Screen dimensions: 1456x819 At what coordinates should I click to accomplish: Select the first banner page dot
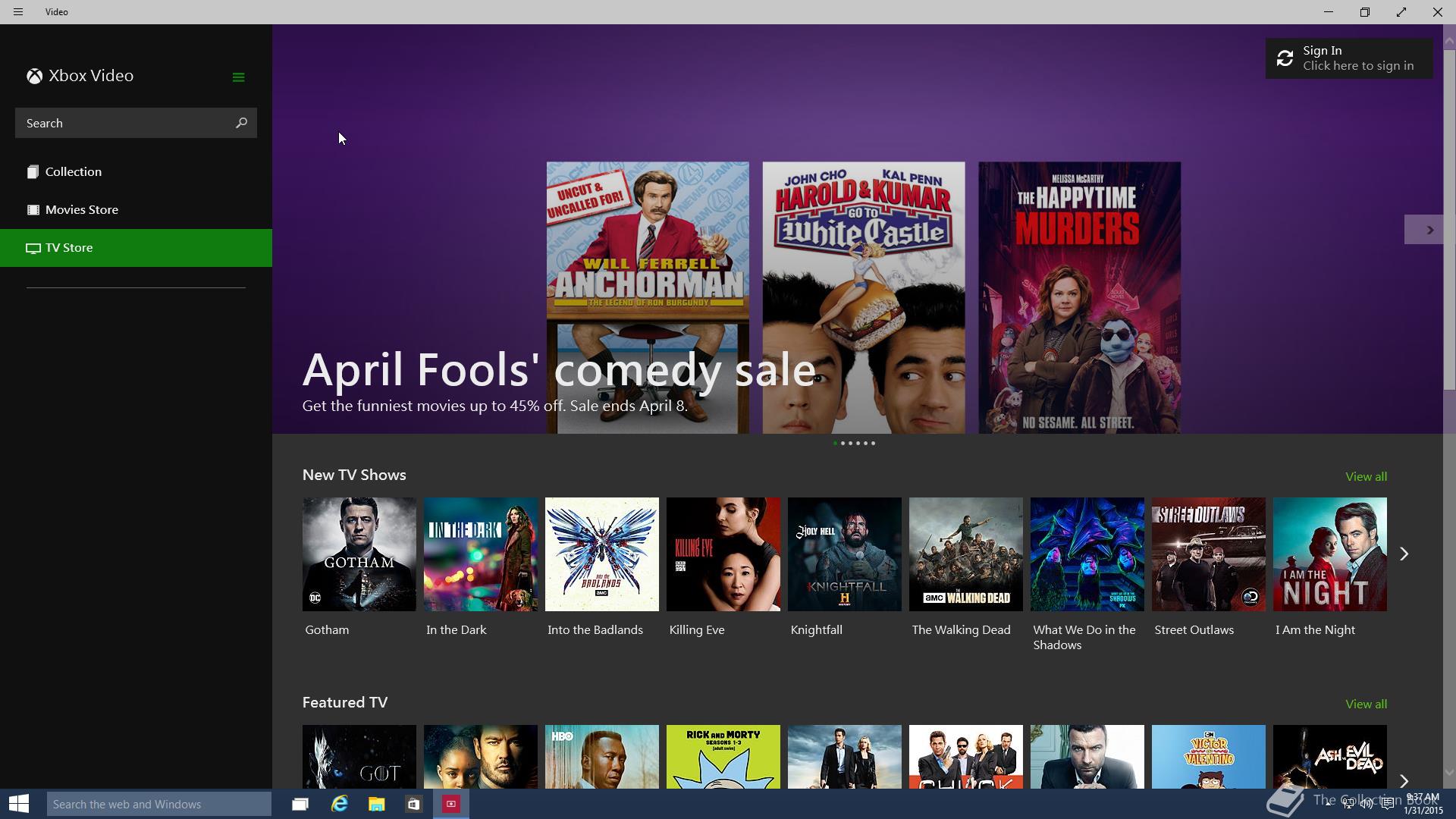[835, 444]
